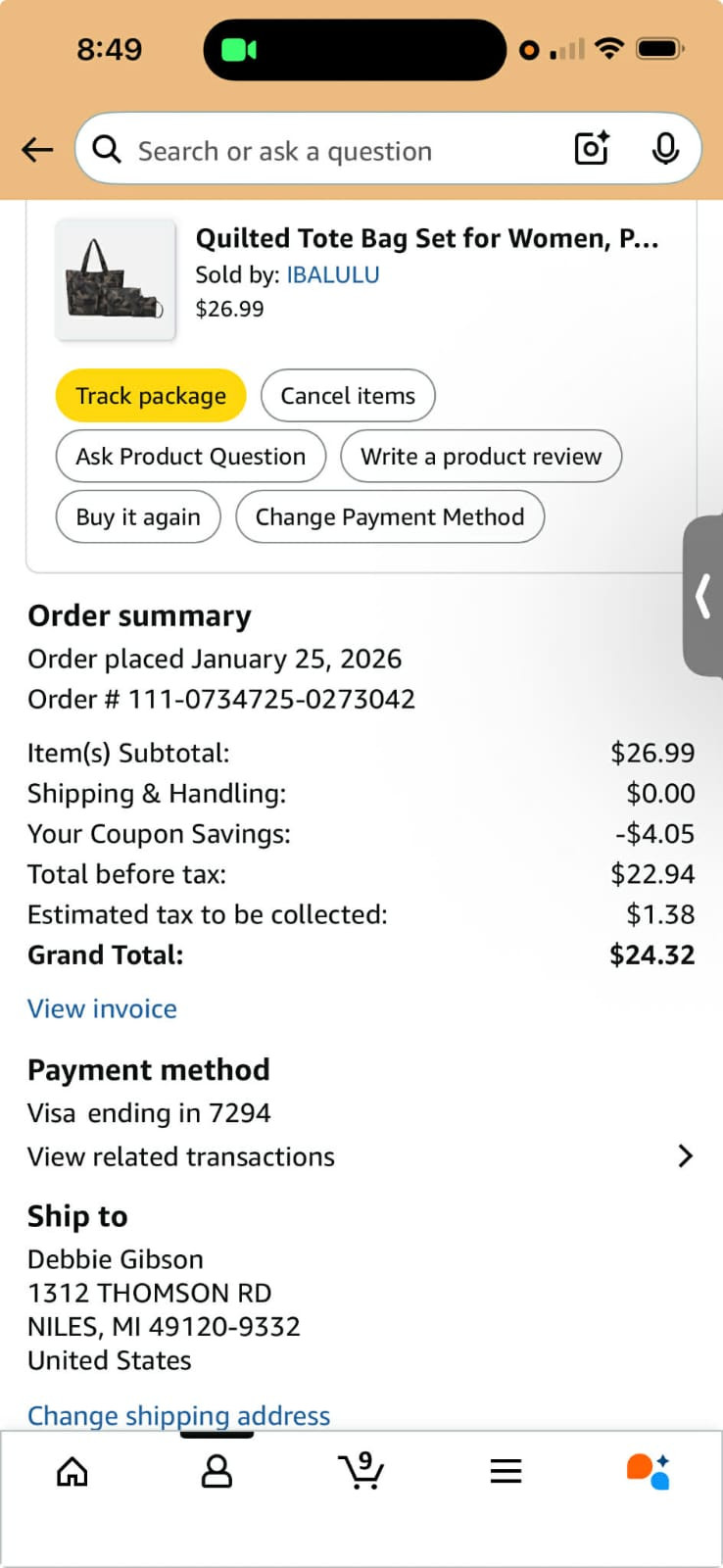This screenshot has height=1568, width=723.
Task: Open the shopping cart
Action: [x=361, y=1471]
